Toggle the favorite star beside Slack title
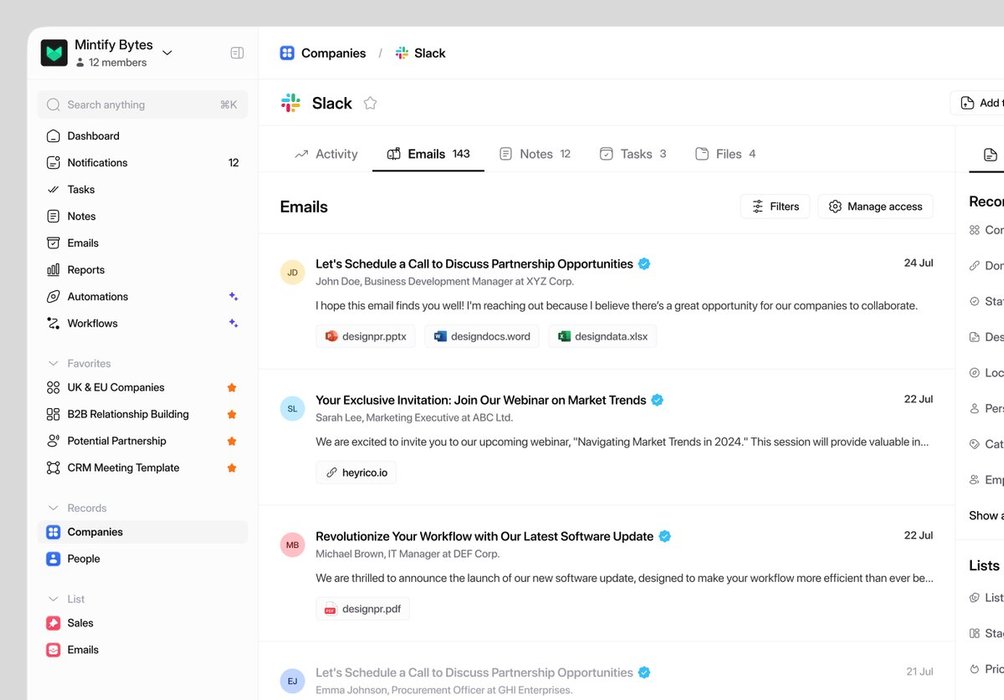 (x=370, y=103)
